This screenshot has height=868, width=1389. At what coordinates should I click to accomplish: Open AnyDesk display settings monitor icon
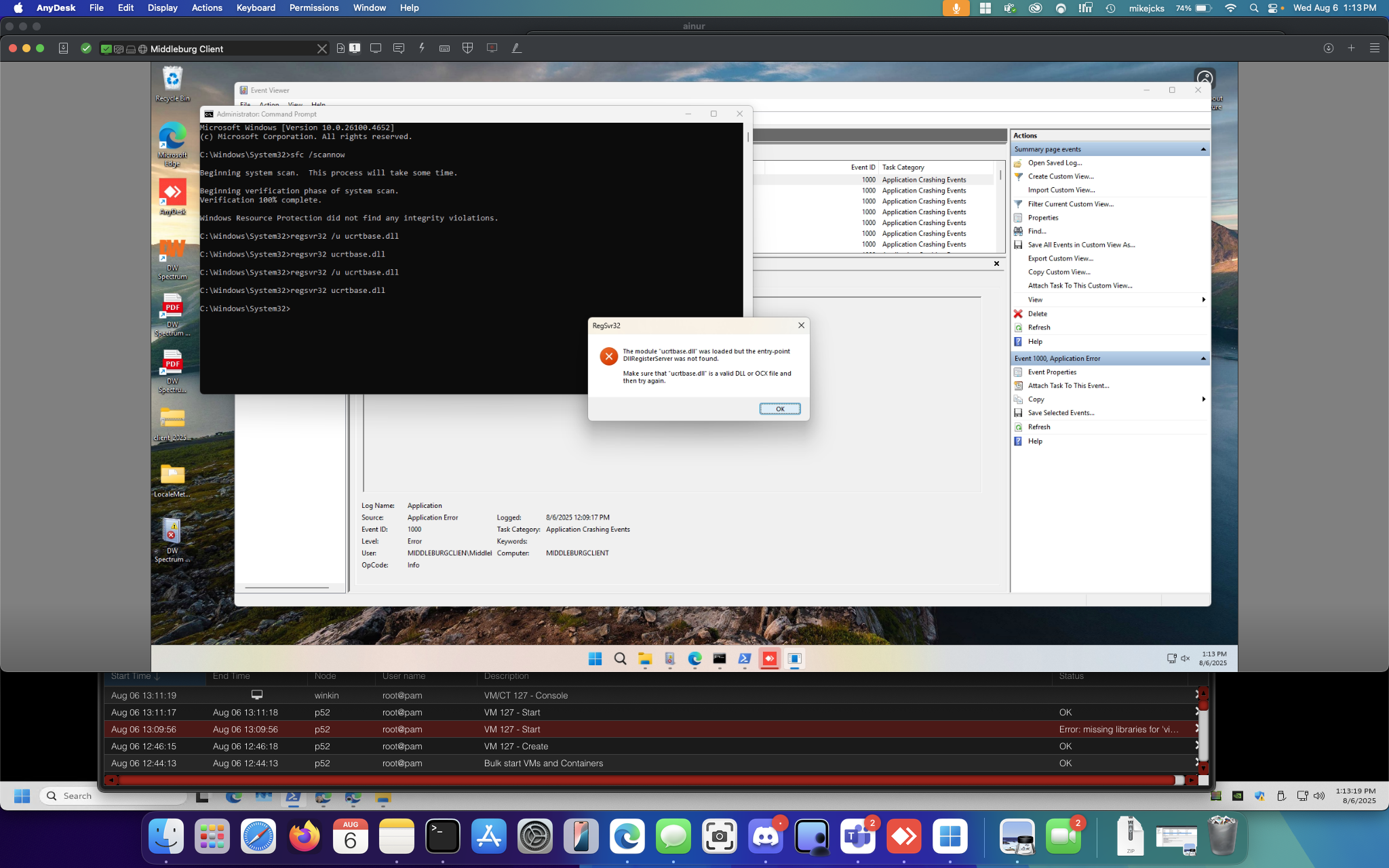tap(376, 48)
